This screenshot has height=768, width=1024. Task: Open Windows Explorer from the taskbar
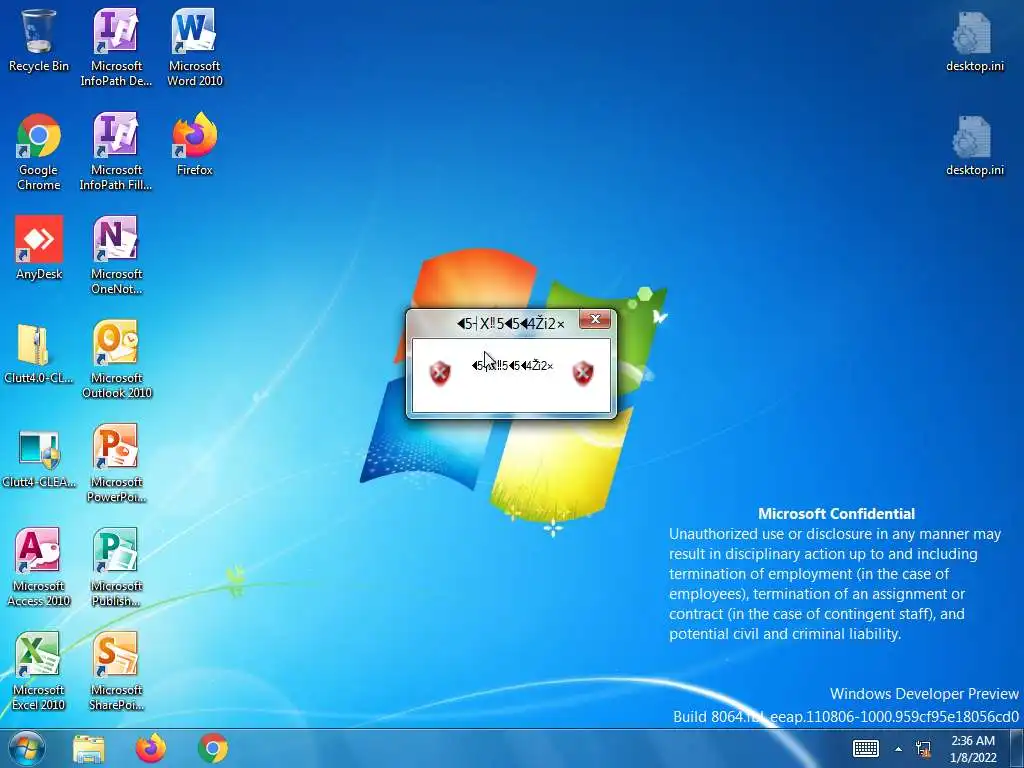[x=89, y=748]
